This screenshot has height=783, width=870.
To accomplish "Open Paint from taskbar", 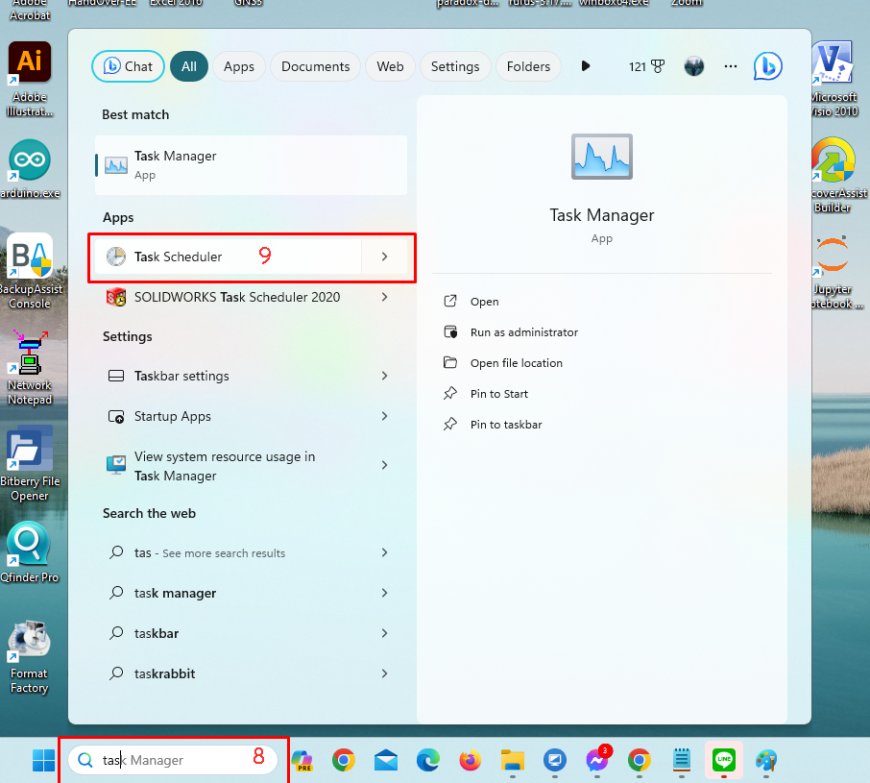I will [x=766, y=760].
